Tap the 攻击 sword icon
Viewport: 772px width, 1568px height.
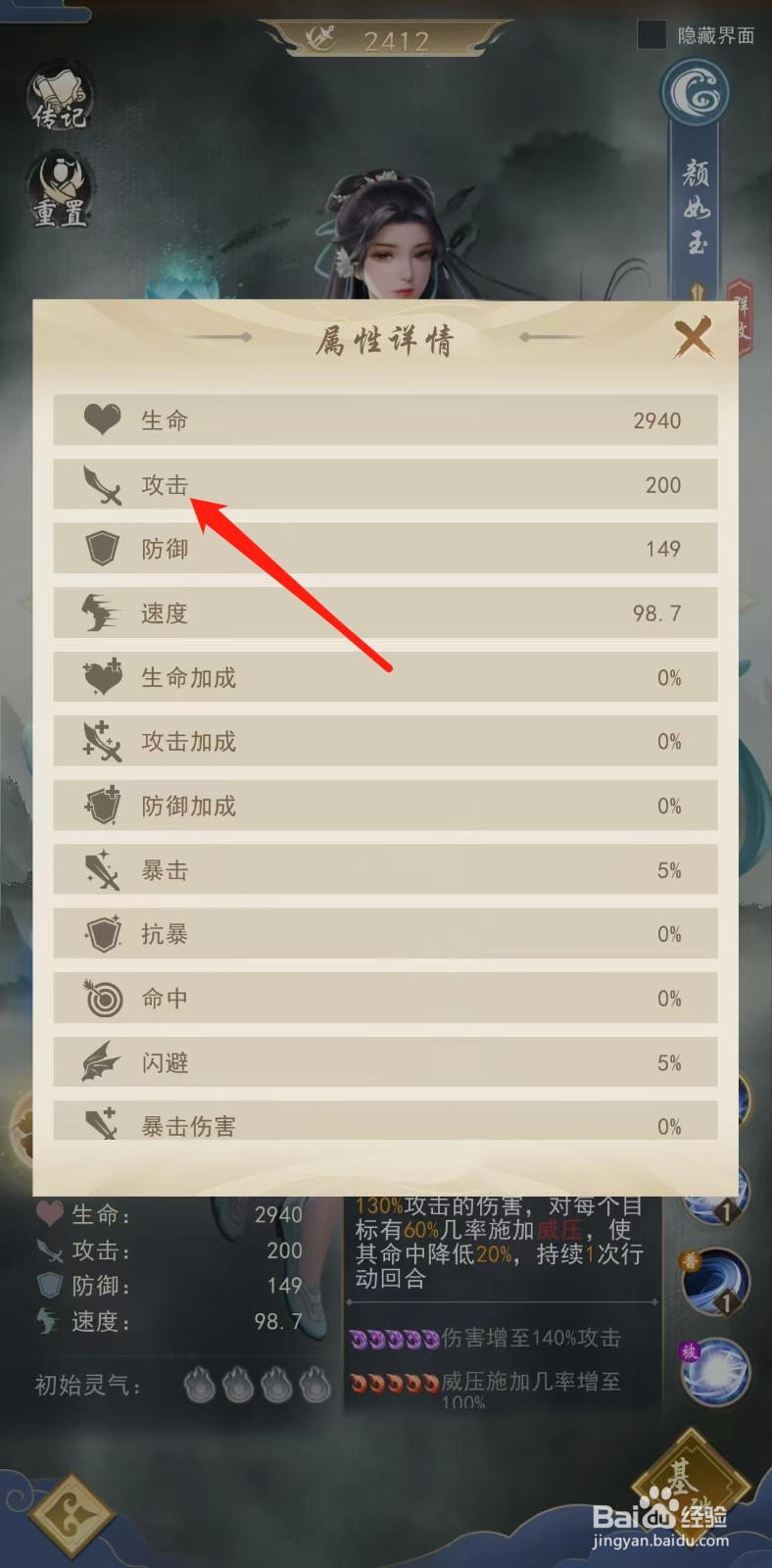click(102, 485)
